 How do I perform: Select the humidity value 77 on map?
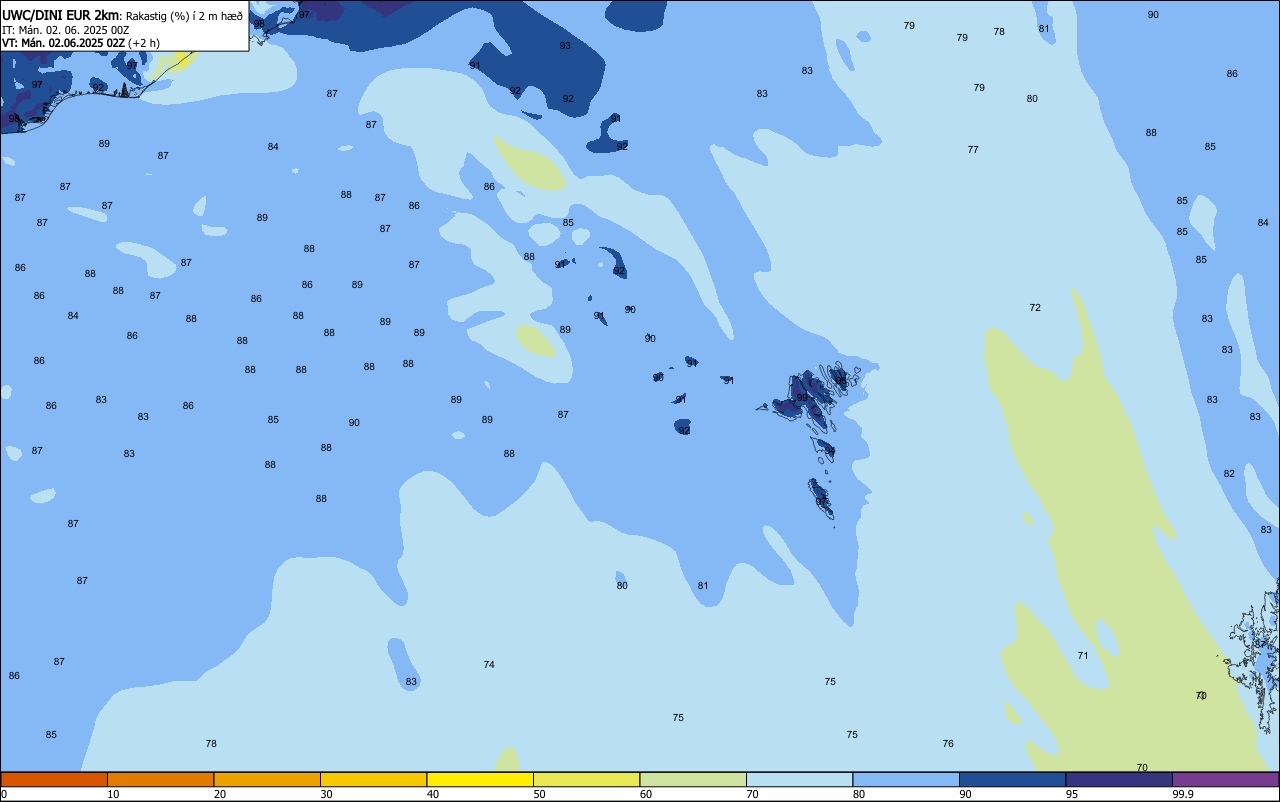(973, 150)
